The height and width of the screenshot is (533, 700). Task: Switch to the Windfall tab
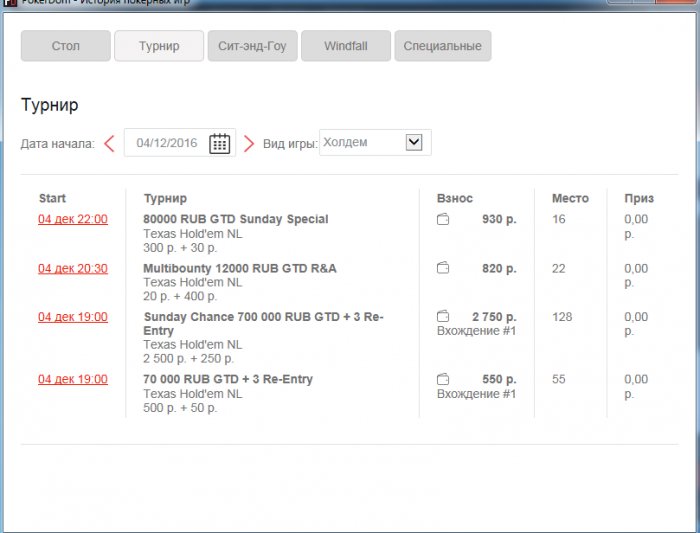[346, 46]
